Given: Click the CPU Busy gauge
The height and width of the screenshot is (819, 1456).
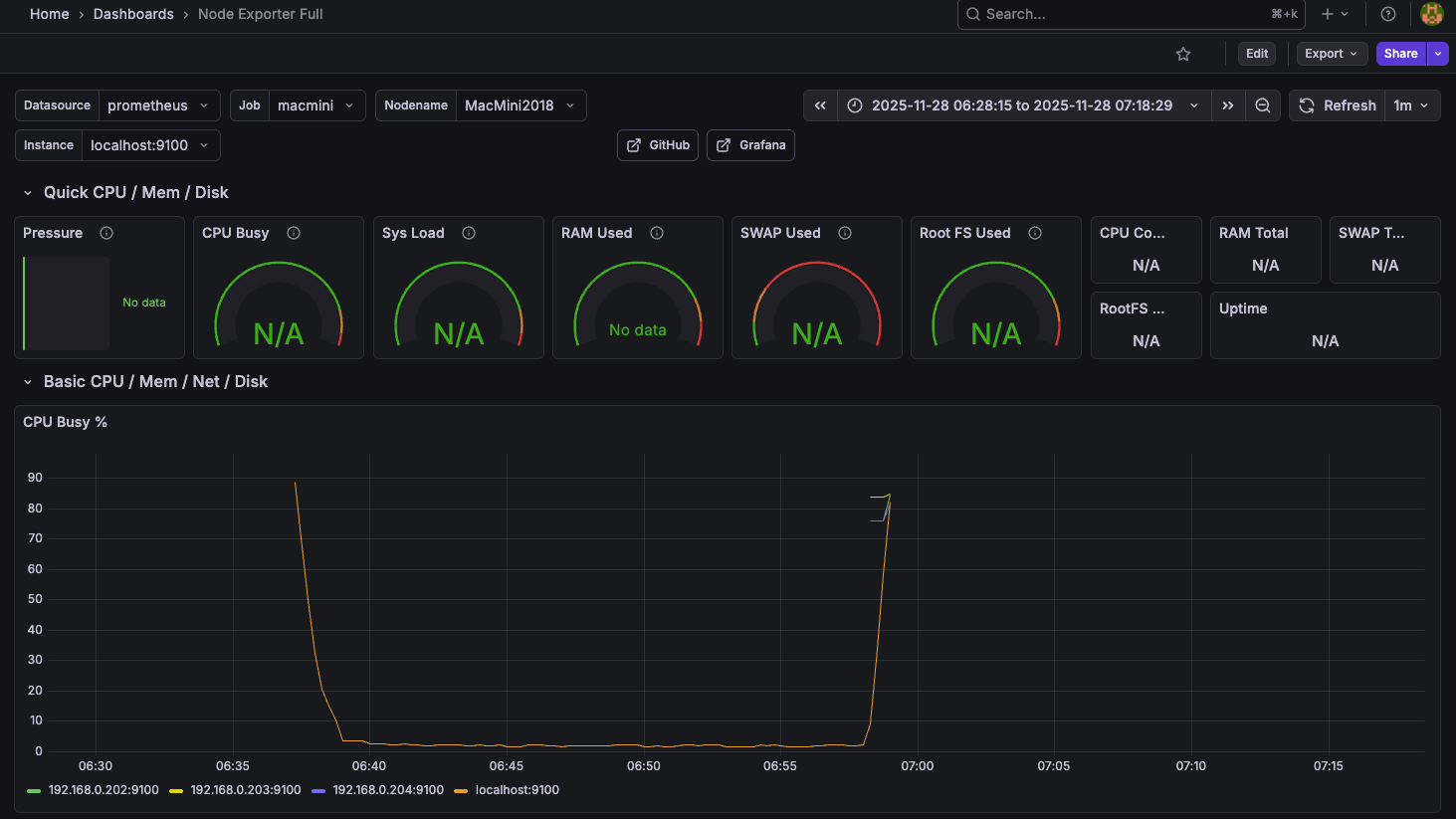Looking at the screenshot, I should pos(279,305).
